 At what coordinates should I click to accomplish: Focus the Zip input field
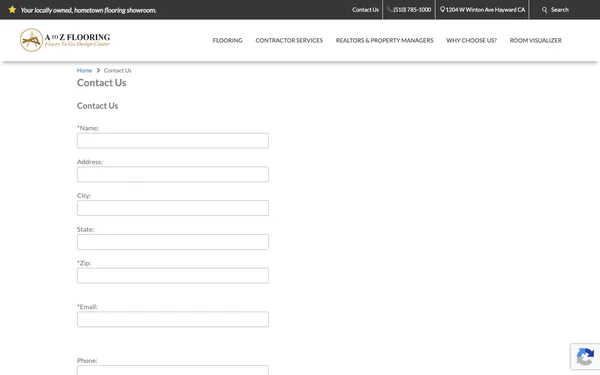pyautogui.click(x=173, y=276)
